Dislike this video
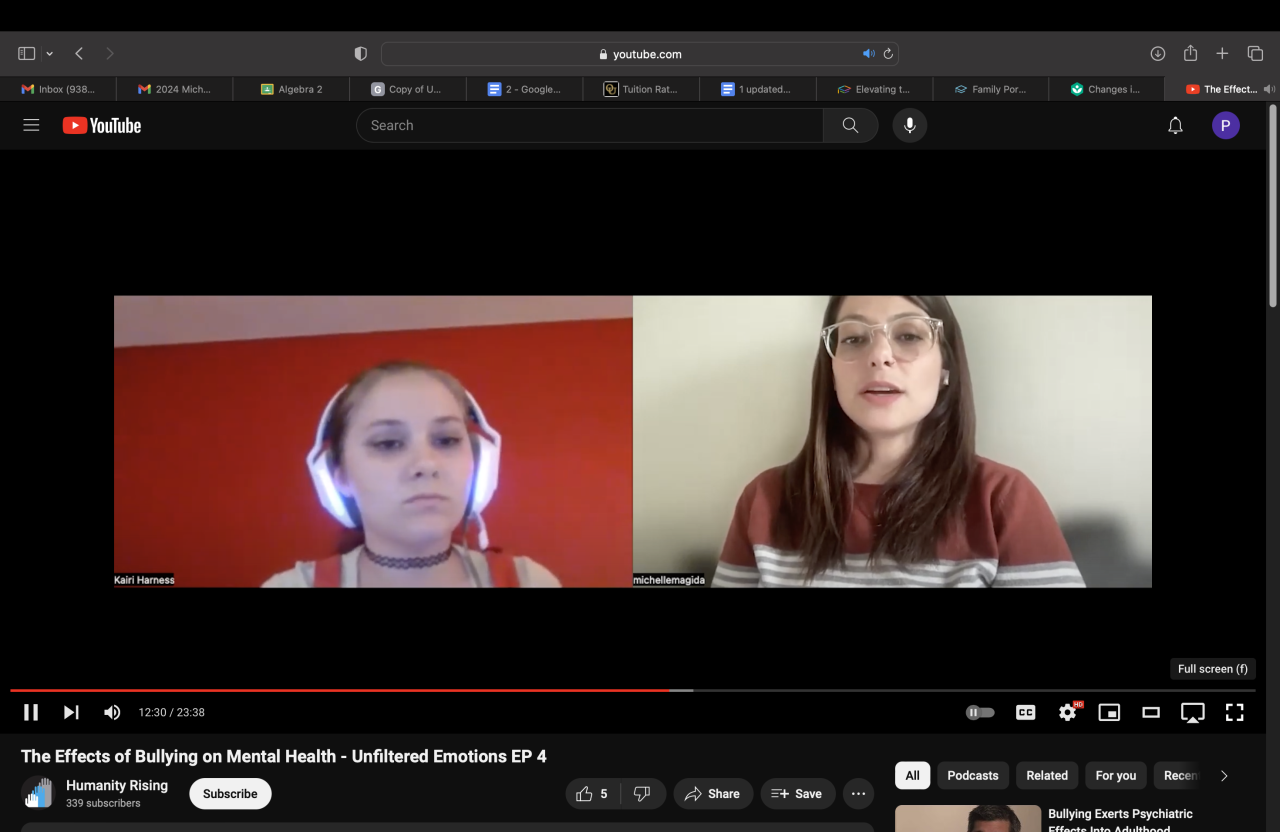Image resolution: width=1280 pixels, height=832 pixels. 643,793
